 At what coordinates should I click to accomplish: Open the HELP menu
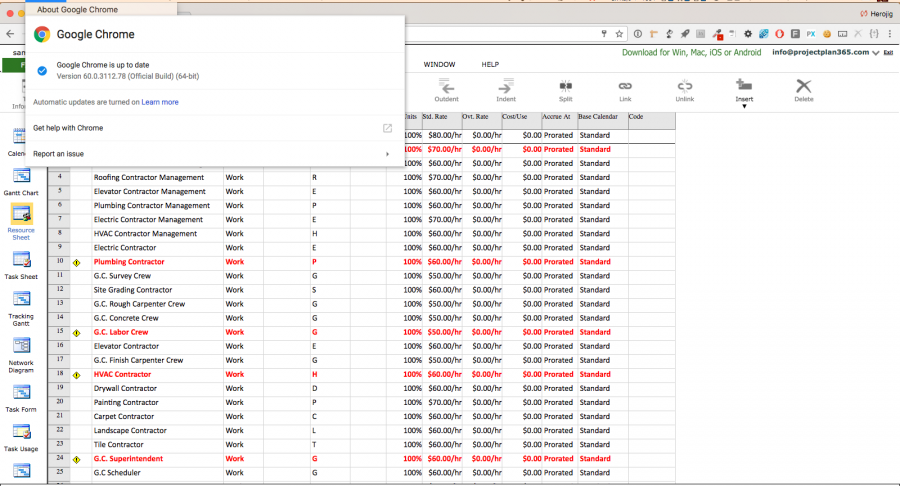pos(490,64)
